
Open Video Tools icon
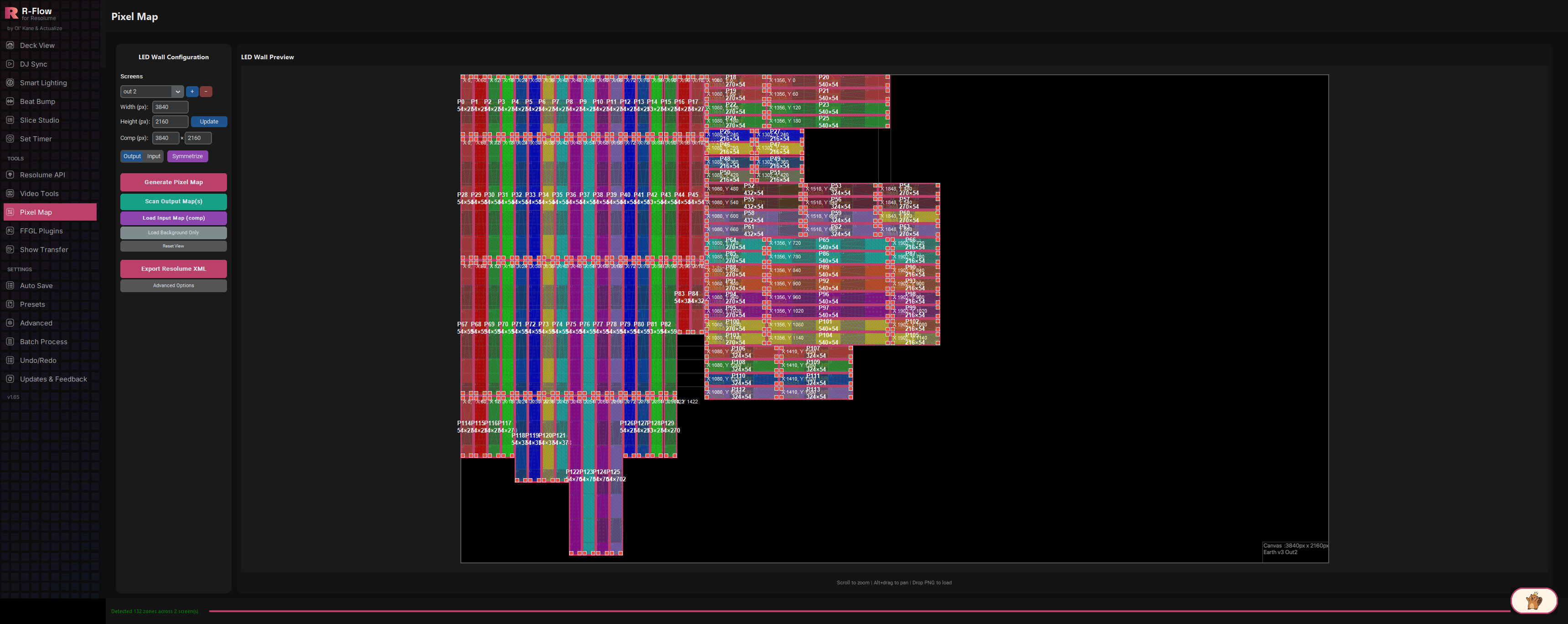pos(10,194)
